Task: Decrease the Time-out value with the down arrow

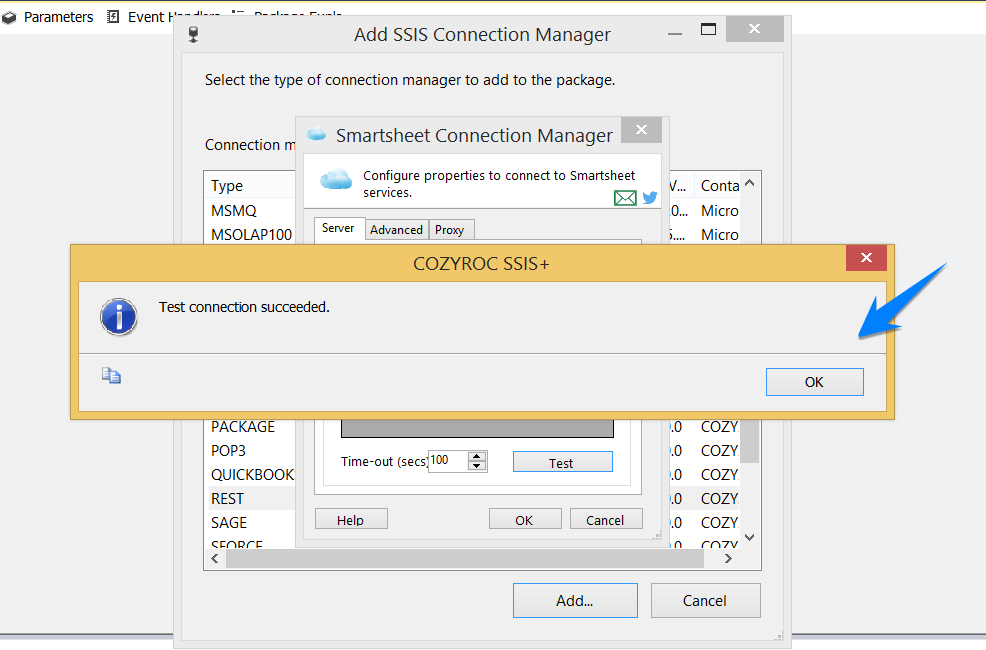Action: [477, 466]
